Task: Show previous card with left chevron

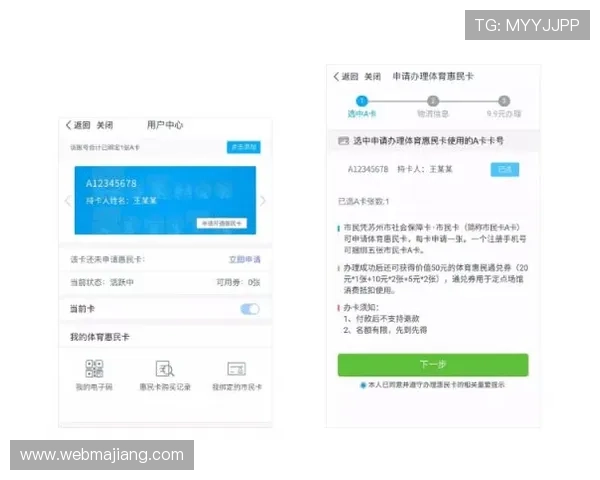Action: 68,201
